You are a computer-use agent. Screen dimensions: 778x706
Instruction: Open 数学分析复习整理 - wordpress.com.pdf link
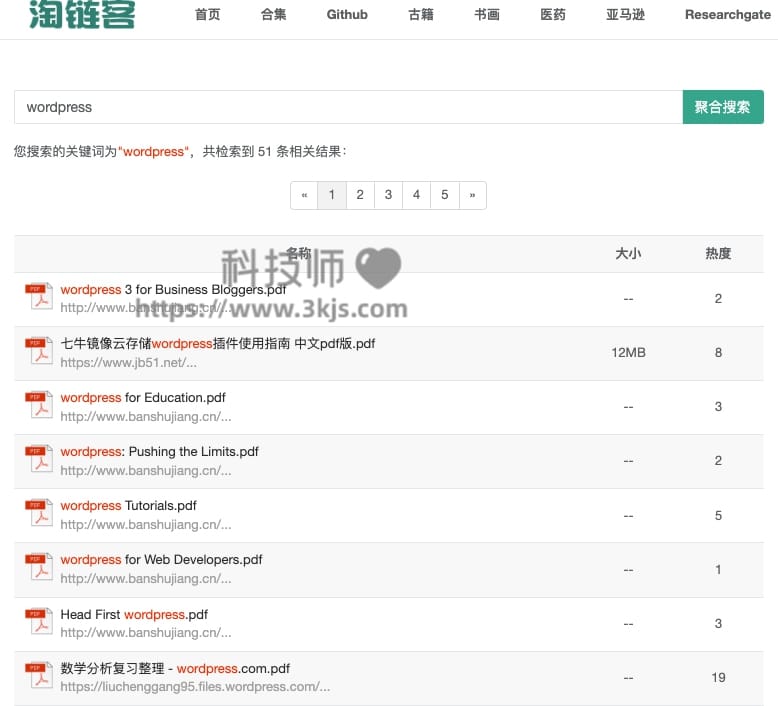[x=175, y=668]
